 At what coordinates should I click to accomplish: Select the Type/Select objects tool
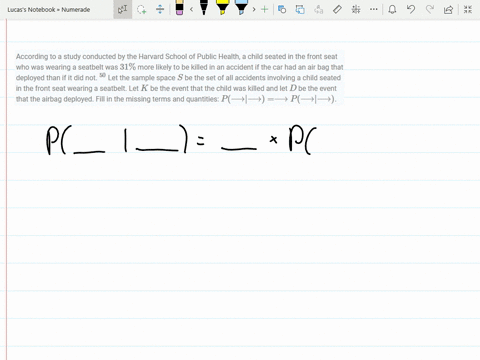tap(122, 9)
